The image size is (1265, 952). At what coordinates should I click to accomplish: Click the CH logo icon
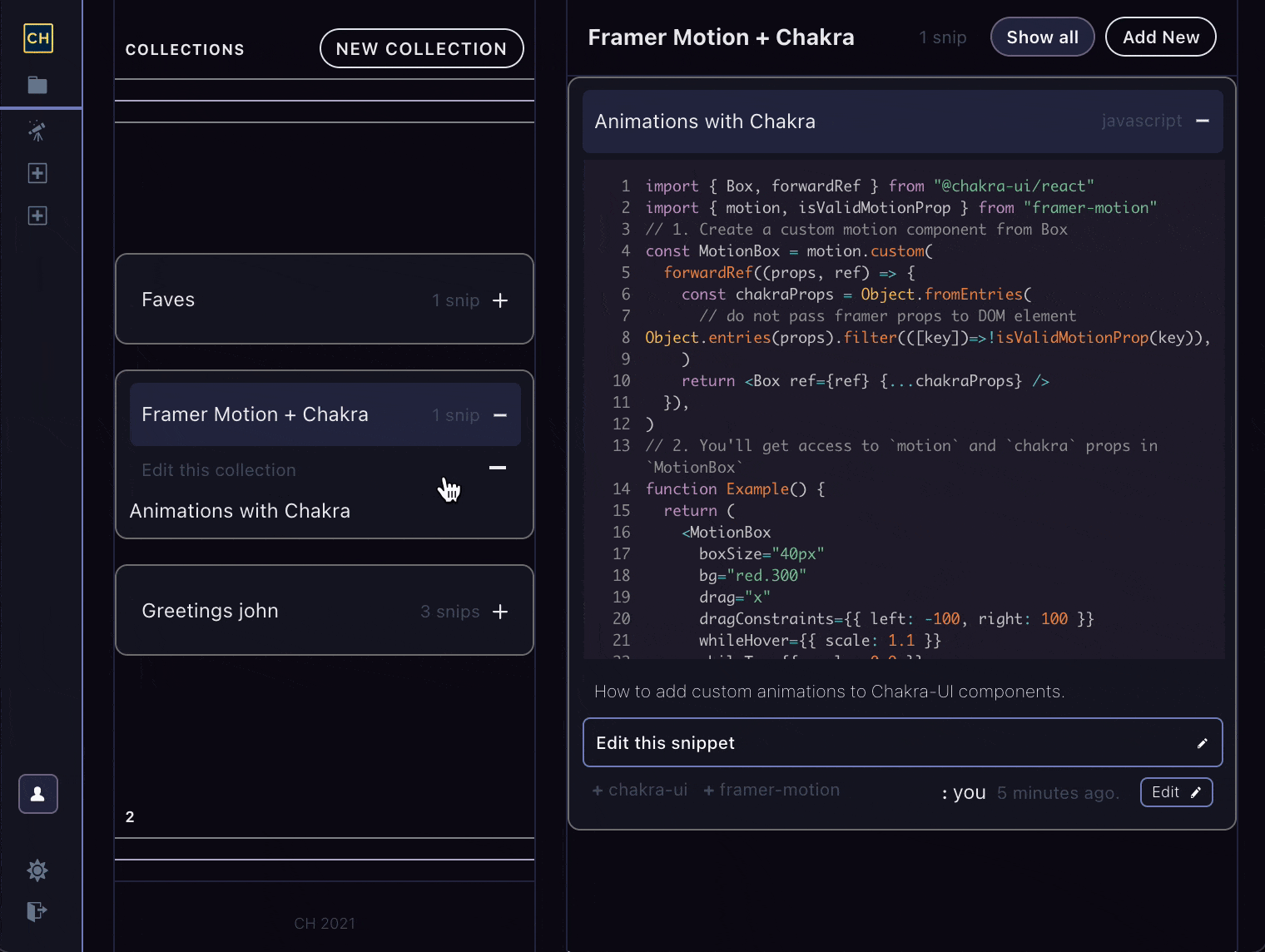[38, 38]
